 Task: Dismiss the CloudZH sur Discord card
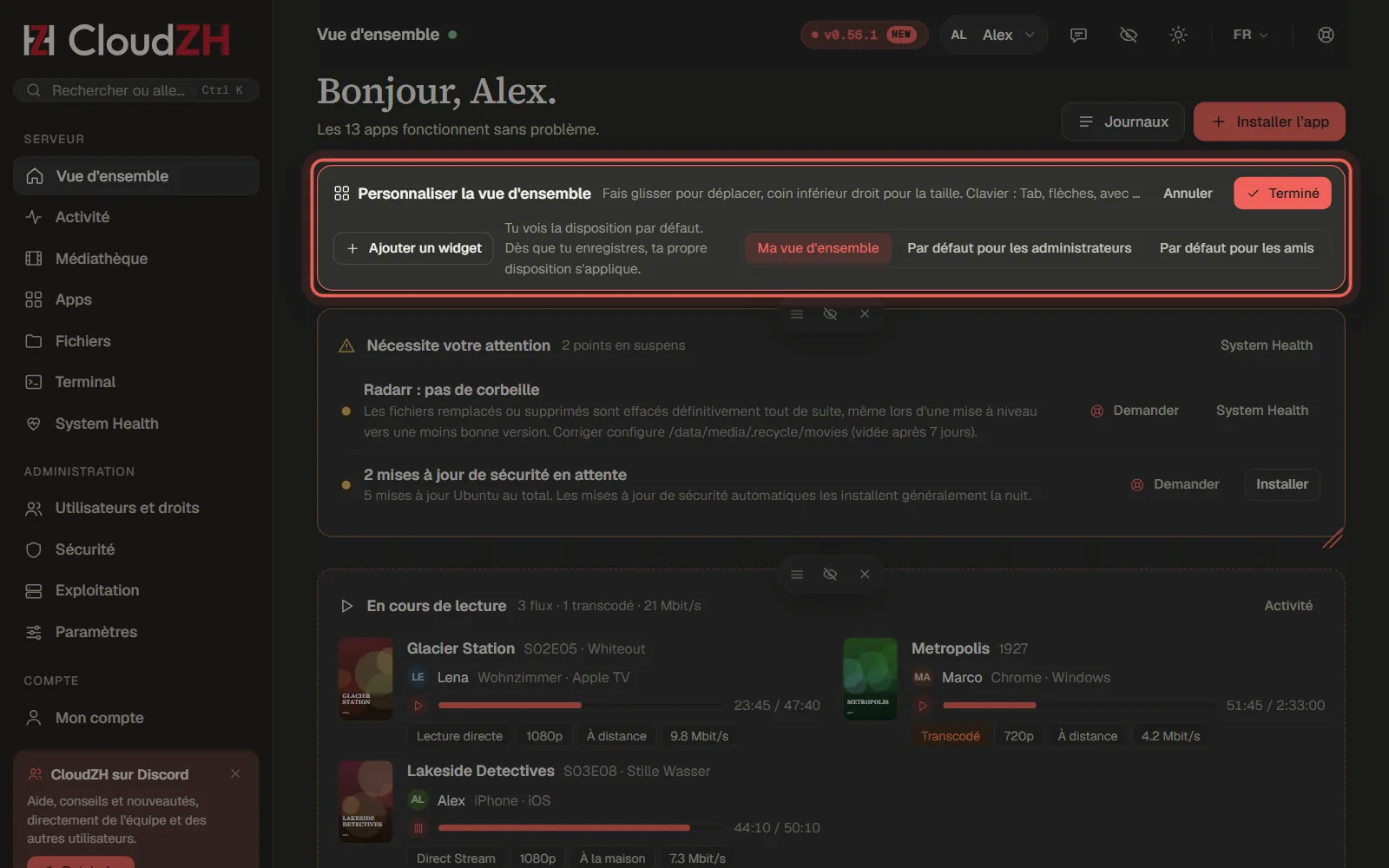pyautogui.click(x=235, y=773)
